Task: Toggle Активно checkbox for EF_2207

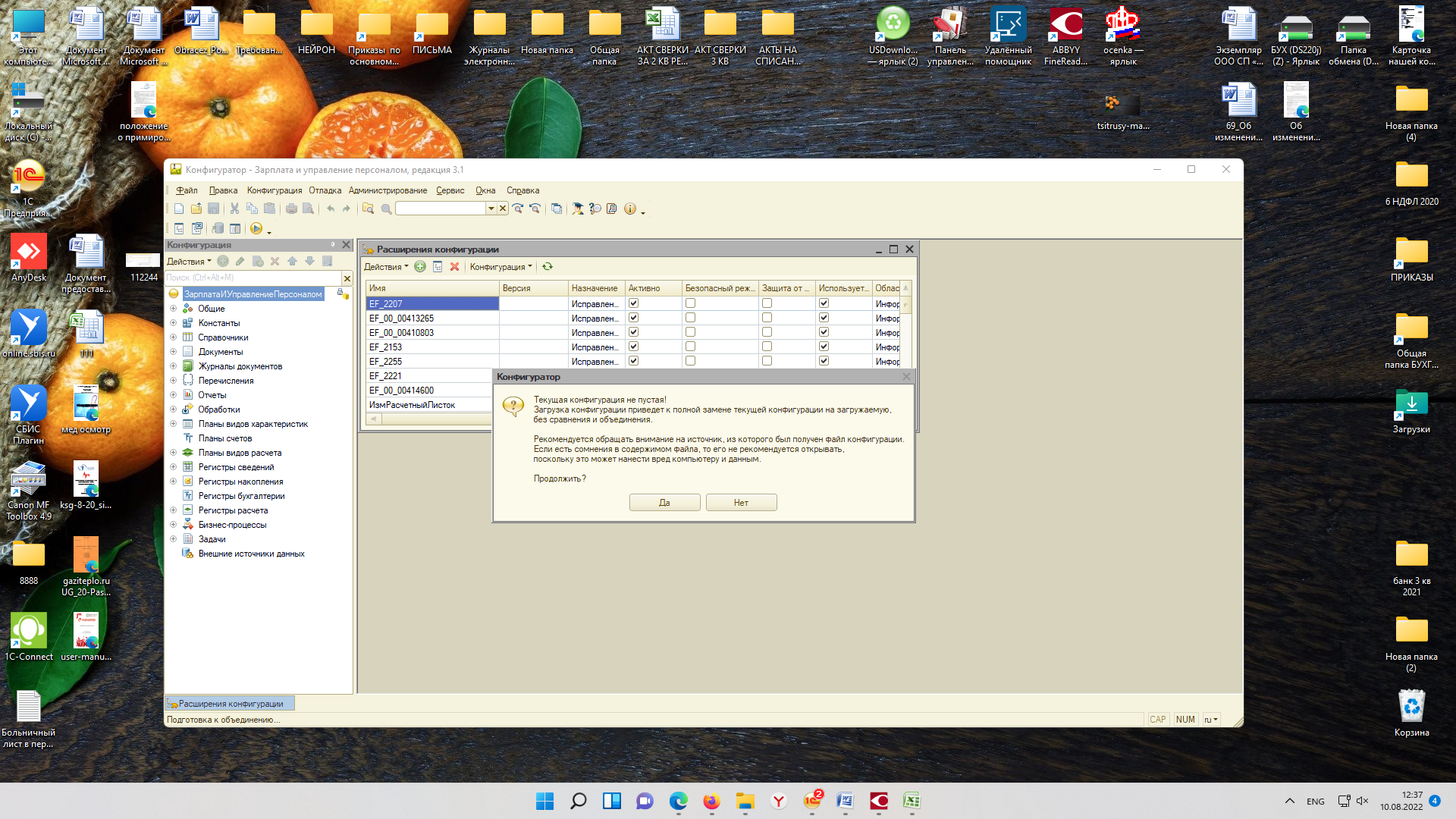Action: pos(634,303)
